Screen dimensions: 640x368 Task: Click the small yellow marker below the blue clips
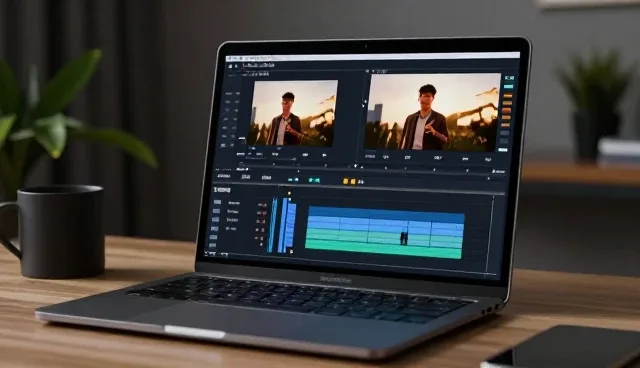coord(291,252)
